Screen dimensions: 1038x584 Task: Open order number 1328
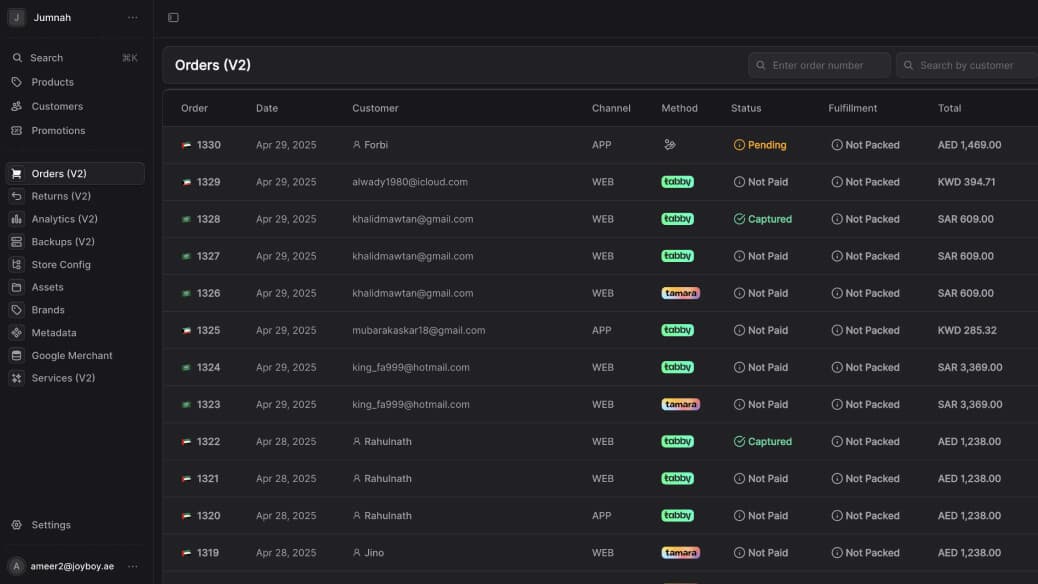208,219
